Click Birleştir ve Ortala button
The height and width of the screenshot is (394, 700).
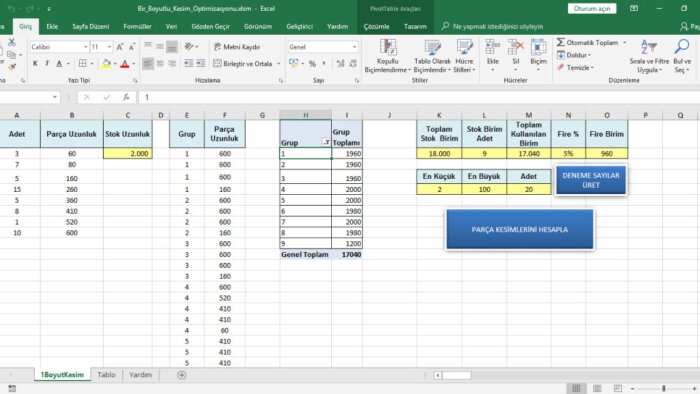243,64
